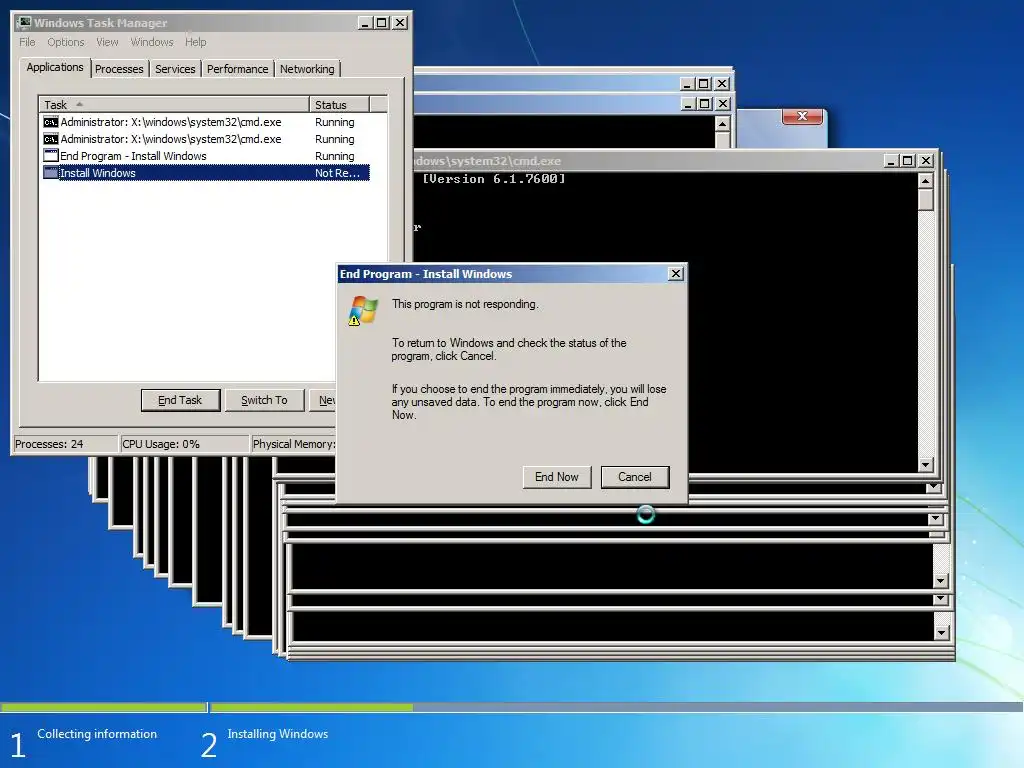
Task: Click the Install Windows task row icon
Action: click(x=50, y=173)
